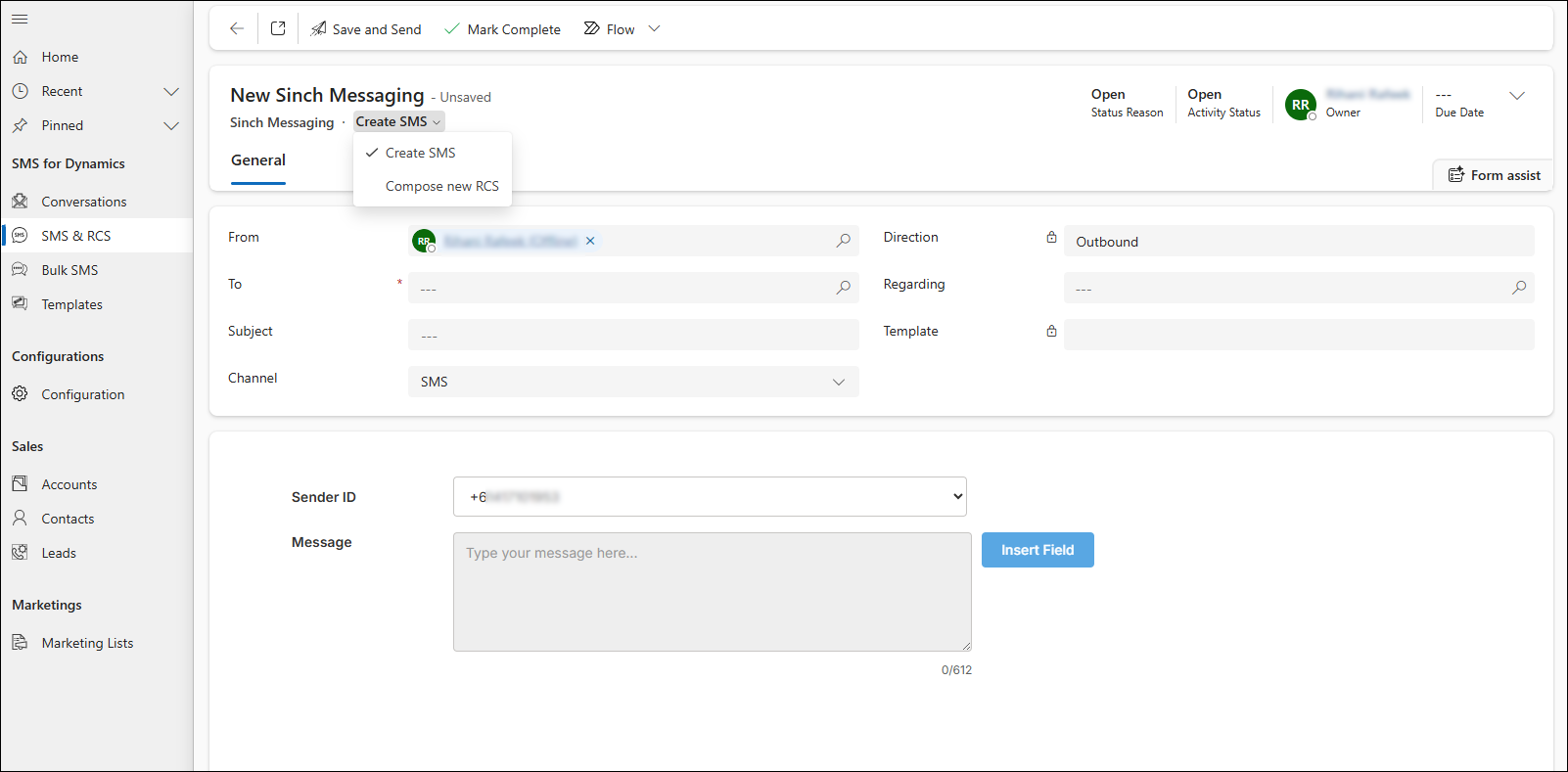The width and height of the screenshot is (1568, 772).
Task: Click the Flow command icon
Action: [x=592, y=29]
